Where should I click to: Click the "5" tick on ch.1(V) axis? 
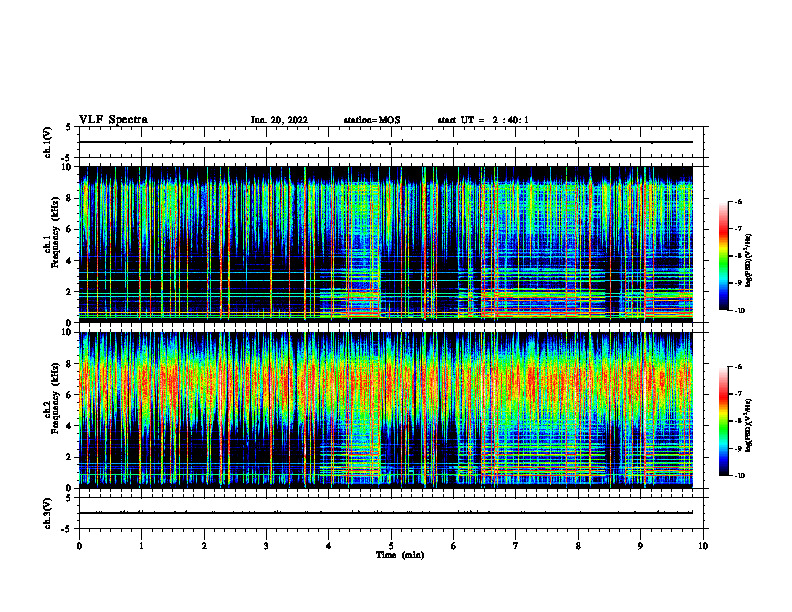tap(68, 127)
